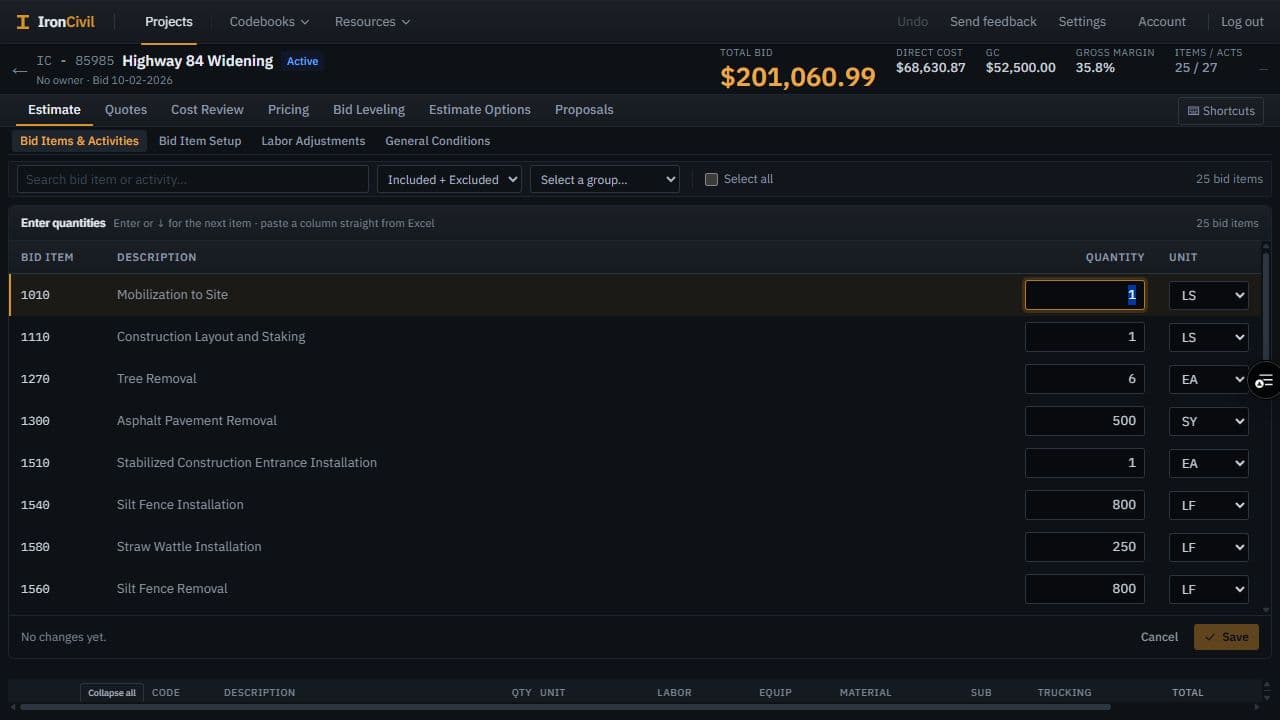This screenshot has height=720, width=1280.
Task: Change unit dropdown for Tree Removal
Action: [x=1208, y=379]
